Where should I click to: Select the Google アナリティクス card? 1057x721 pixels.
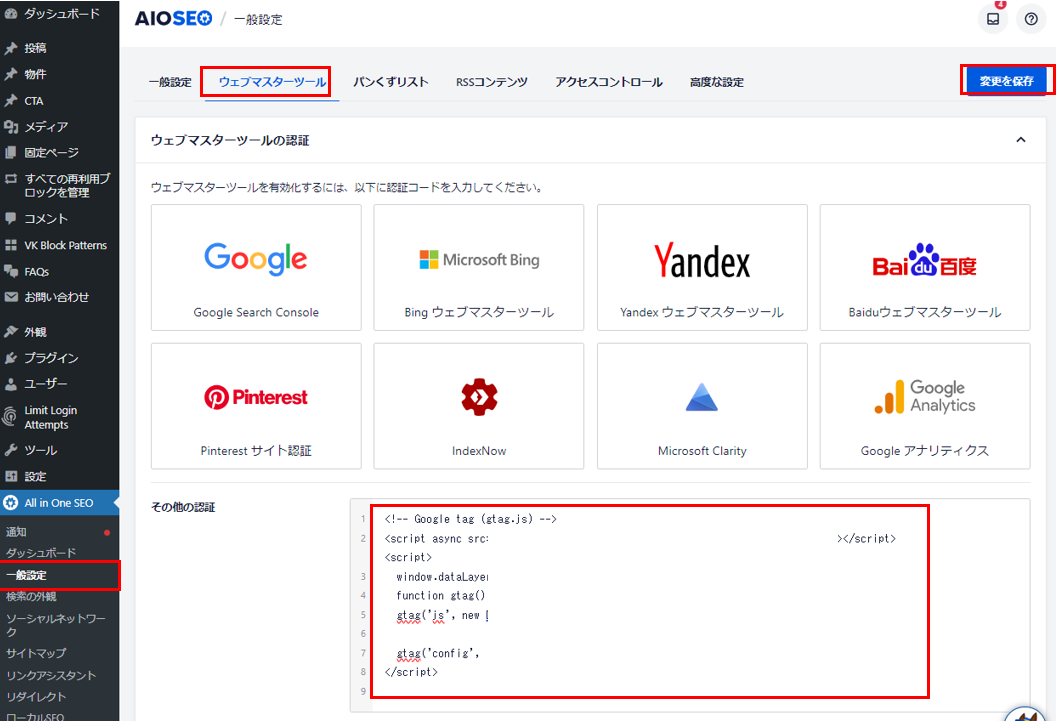click(x=925, y=406)
